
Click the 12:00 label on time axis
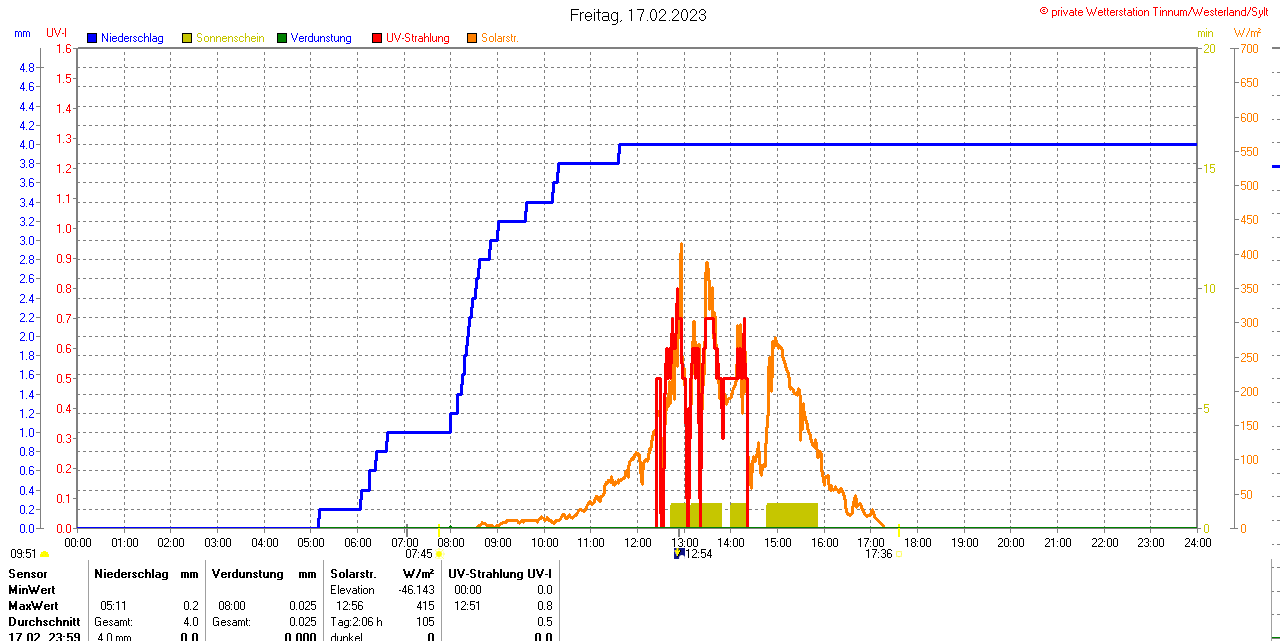click(x=638, y=543)
